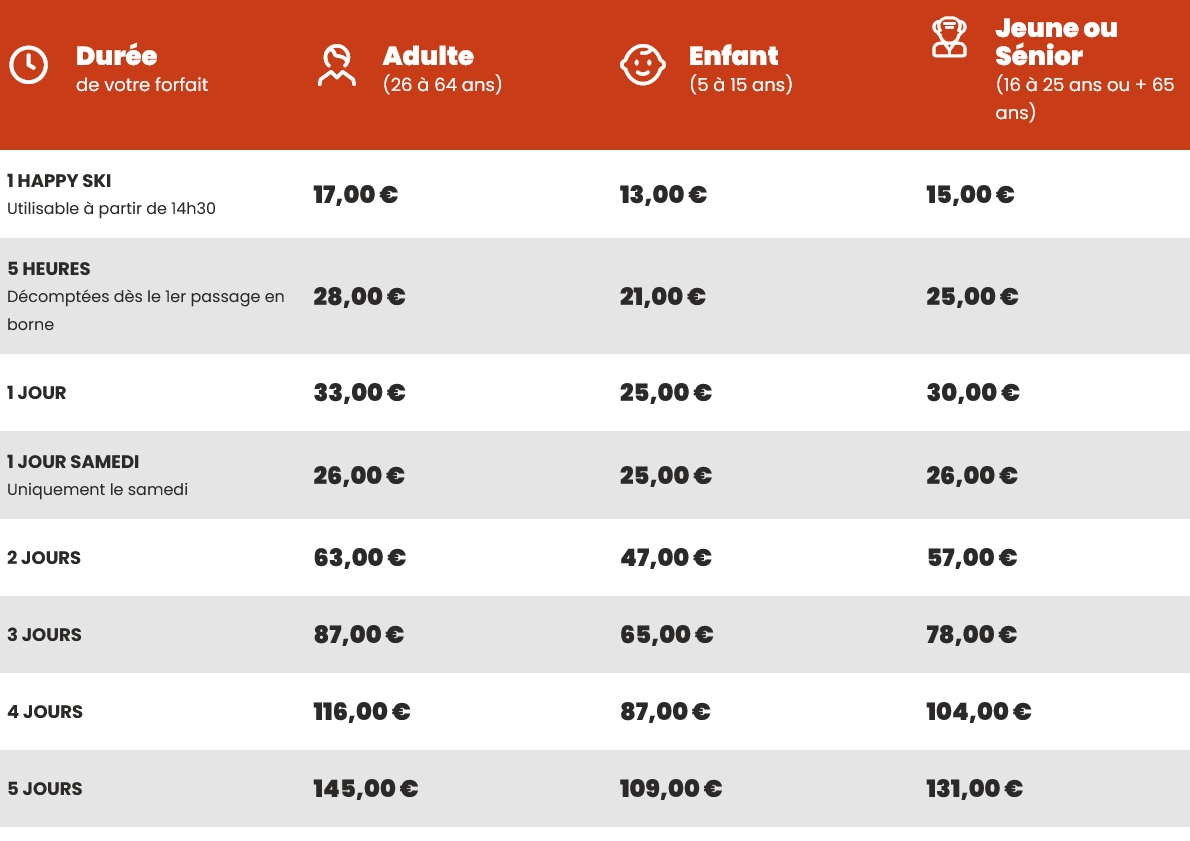1190x841 pixels.
Task: Click child price 47,00 € for 2 JOURS
Action: tap(665, 558)
